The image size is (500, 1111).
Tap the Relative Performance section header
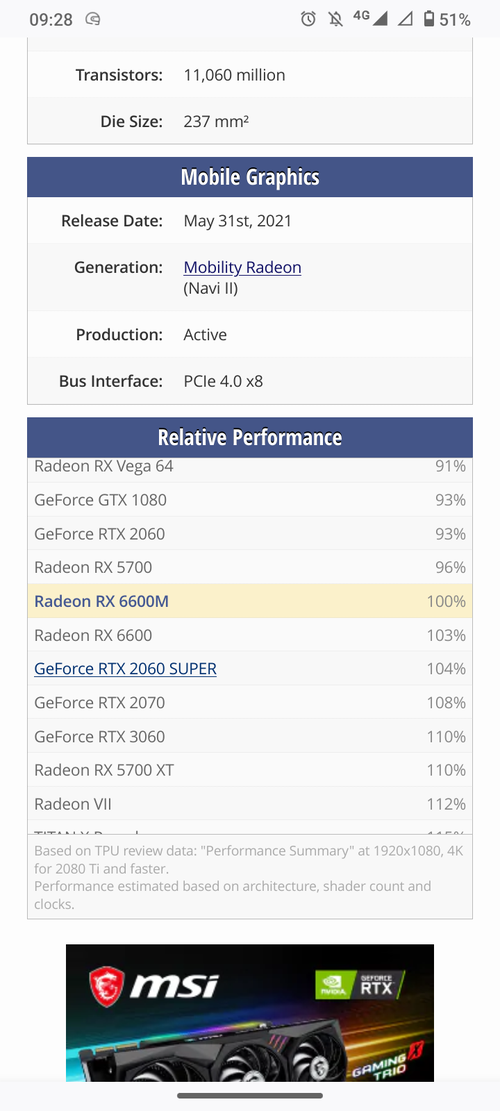tap(250, 437)
